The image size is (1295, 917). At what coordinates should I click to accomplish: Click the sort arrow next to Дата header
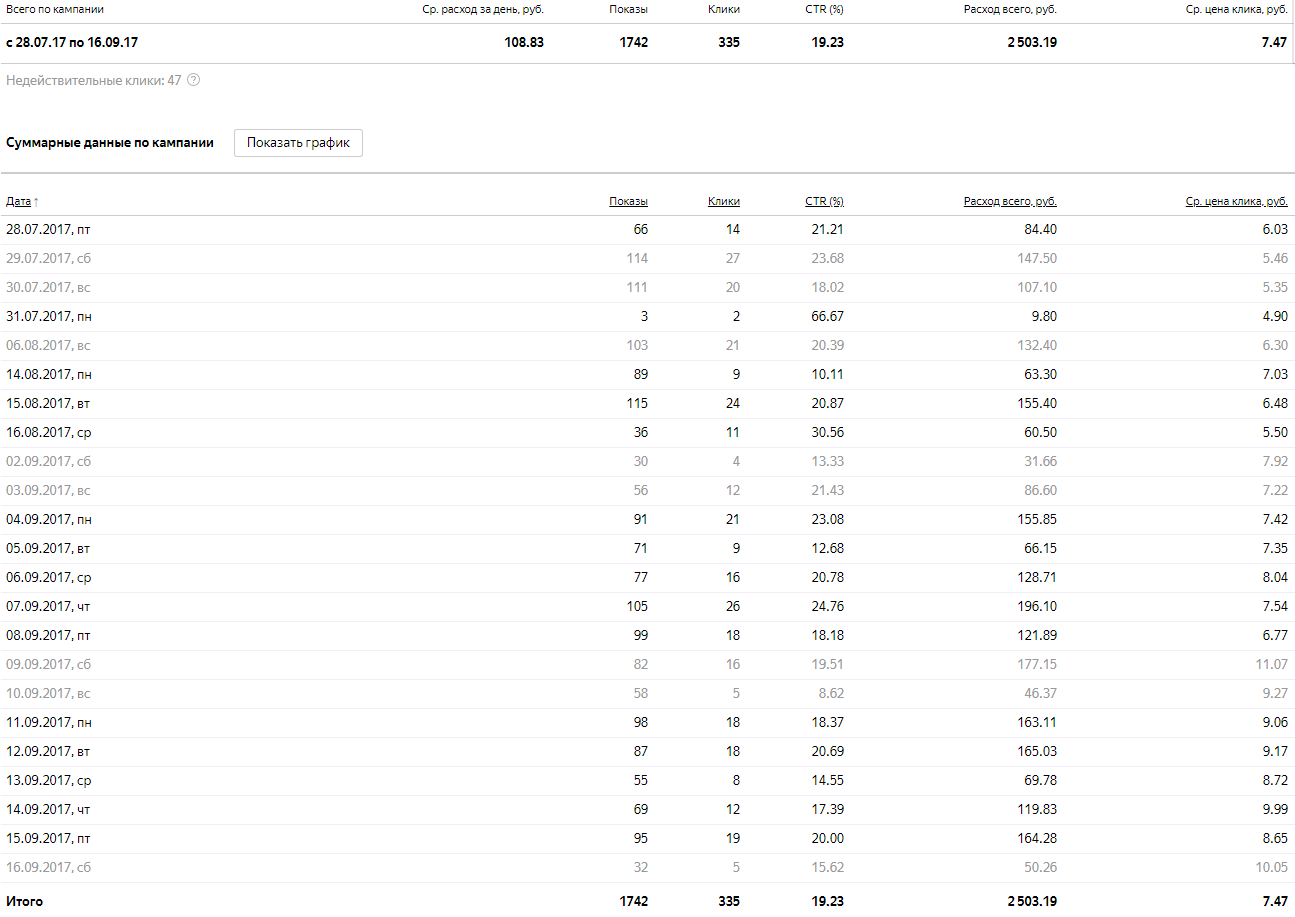click(x=37, y=202)
